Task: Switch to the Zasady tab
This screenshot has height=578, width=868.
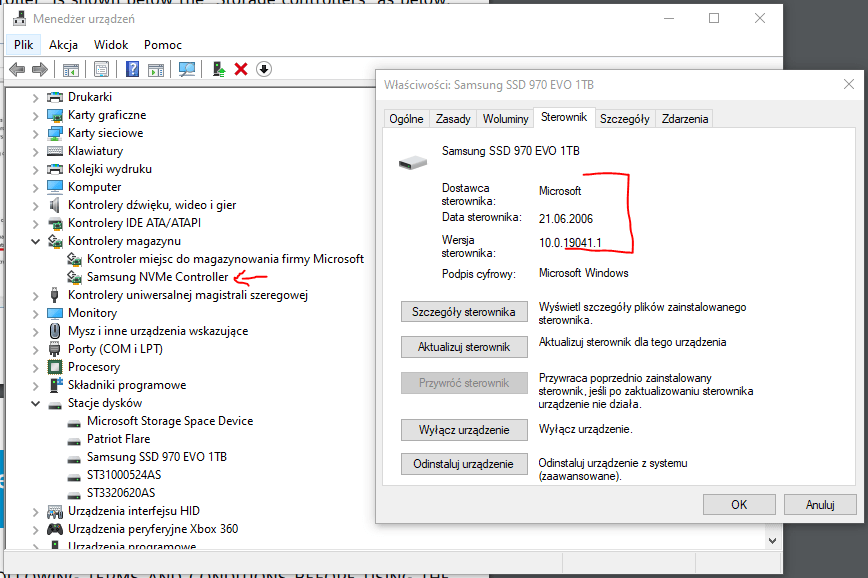Action: (x=453, y=119)
